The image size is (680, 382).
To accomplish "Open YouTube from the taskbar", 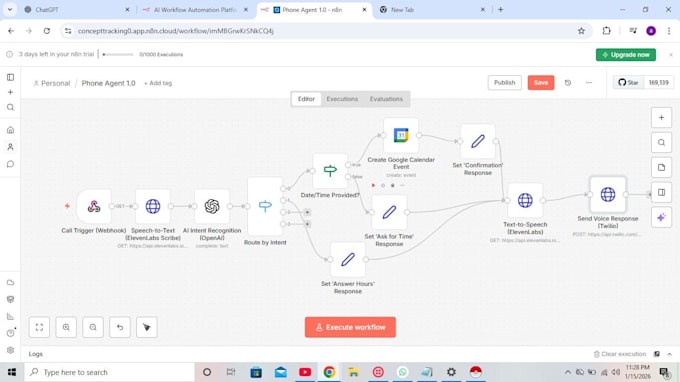I will (x=305, y=372).
